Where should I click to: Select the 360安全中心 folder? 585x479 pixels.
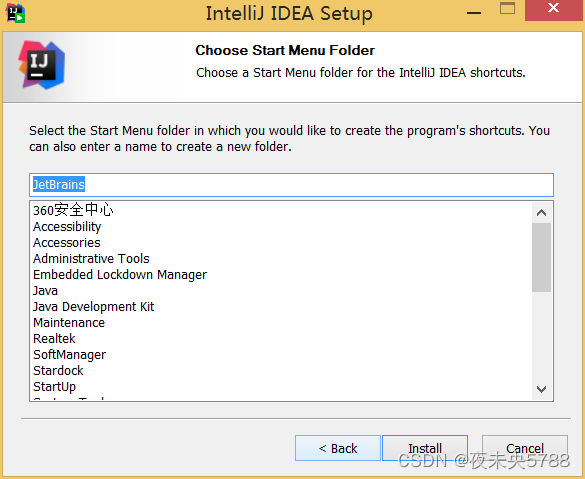[73, 210]
